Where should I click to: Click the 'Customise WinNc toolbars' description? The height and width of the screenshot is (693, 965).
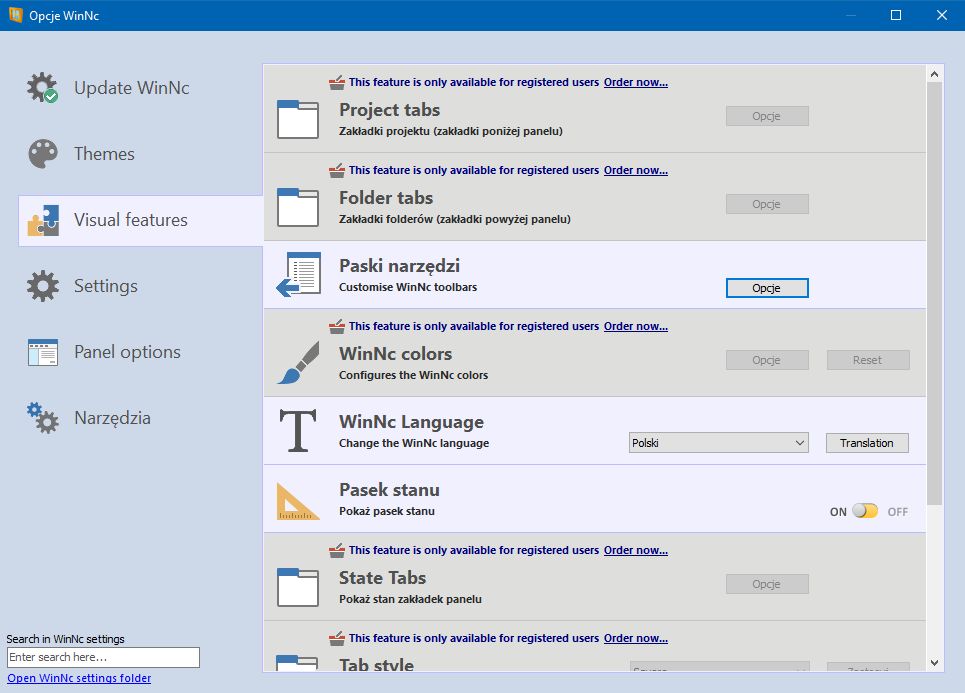pyautogui.click(x=408, y=287)
